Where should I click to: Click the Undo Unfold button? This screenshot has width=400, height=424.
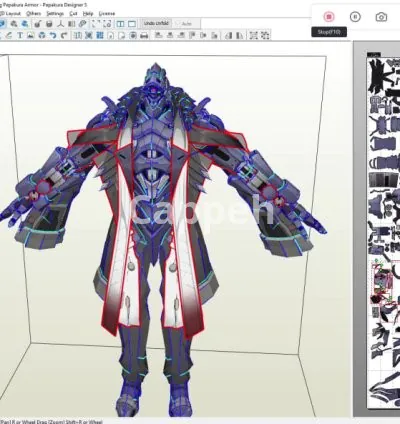156,23
